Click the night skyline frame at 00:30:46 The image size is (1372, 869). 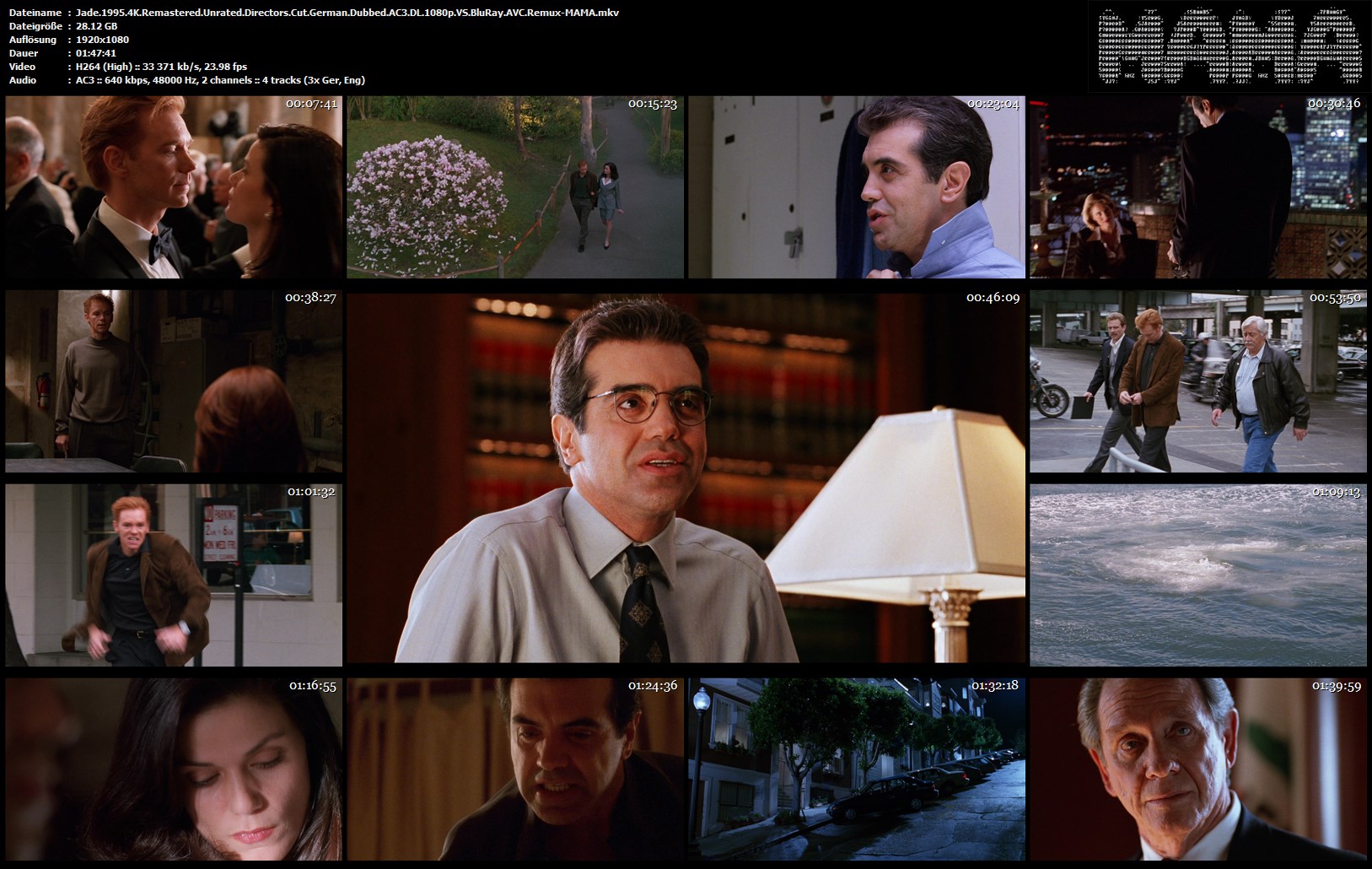[x=1198, y=186]
